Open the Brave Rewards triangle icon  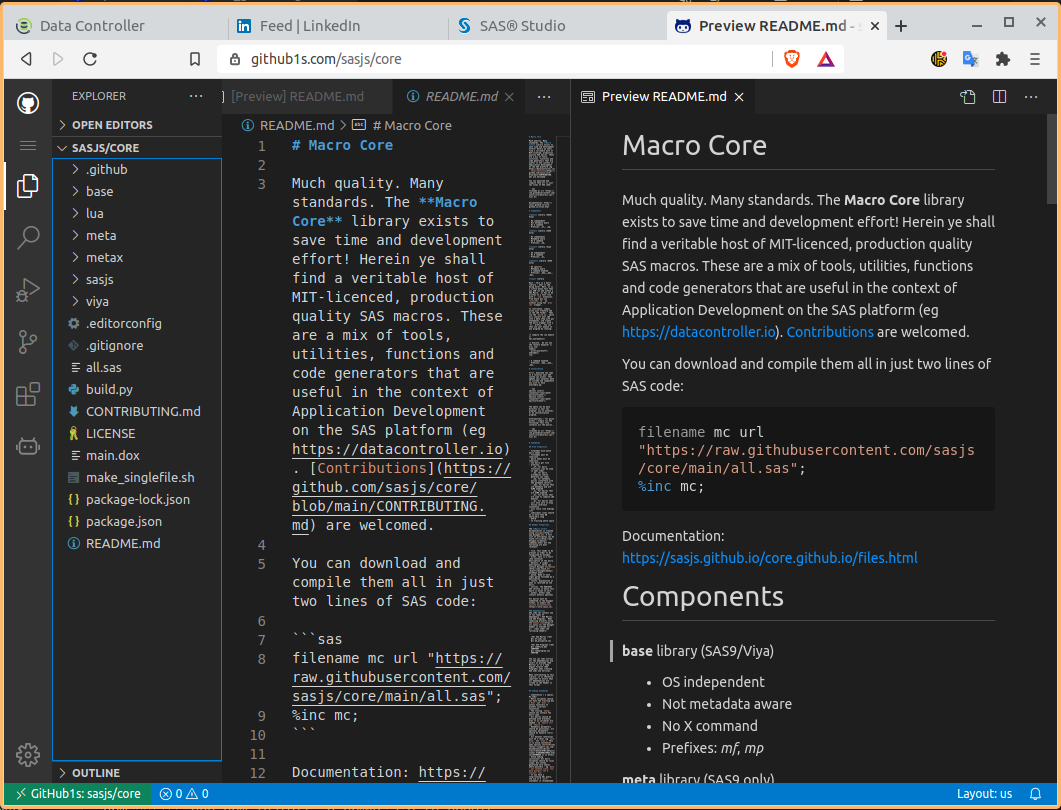[x=826, y=60]
